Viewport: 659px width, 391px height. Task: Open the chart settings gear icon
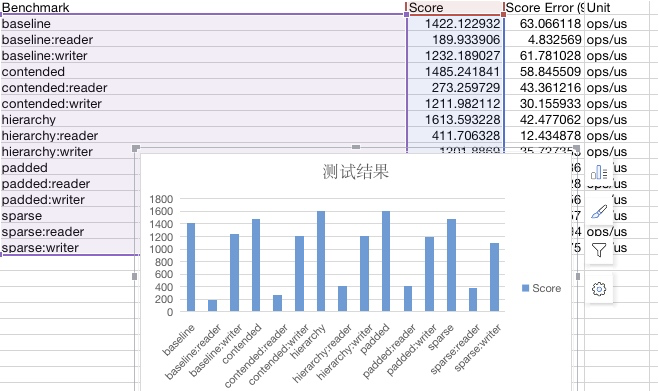click(598, 289)
